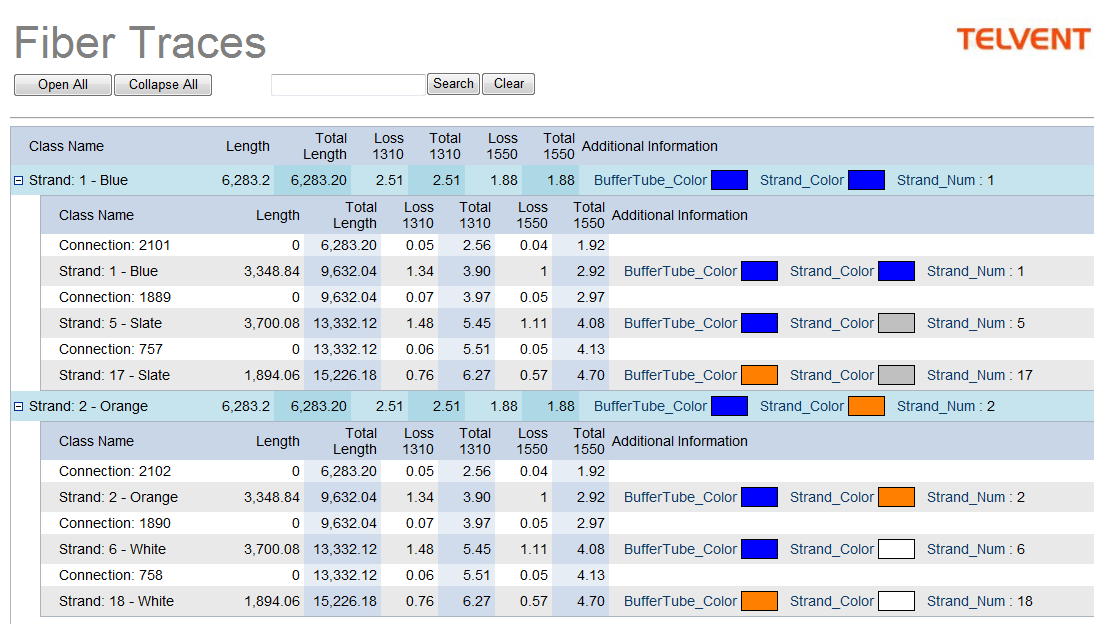Select the Connection: 2101 row label
1094x624 pixels.
coord(114,245)
